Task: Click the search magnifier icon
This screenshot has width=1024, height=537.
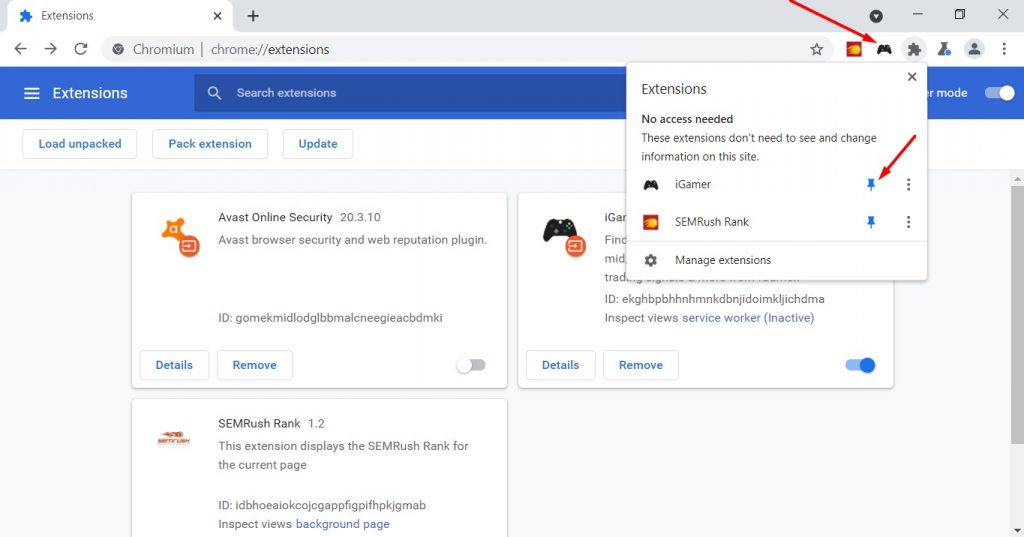Action: [214, 93]
